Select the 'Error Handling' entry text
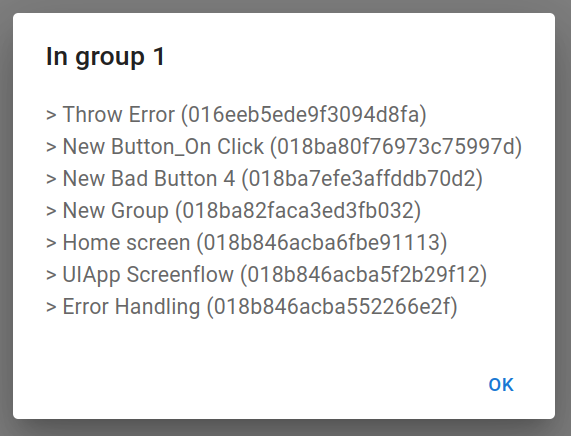The image size is (571, 436). (x=131, y=307)
